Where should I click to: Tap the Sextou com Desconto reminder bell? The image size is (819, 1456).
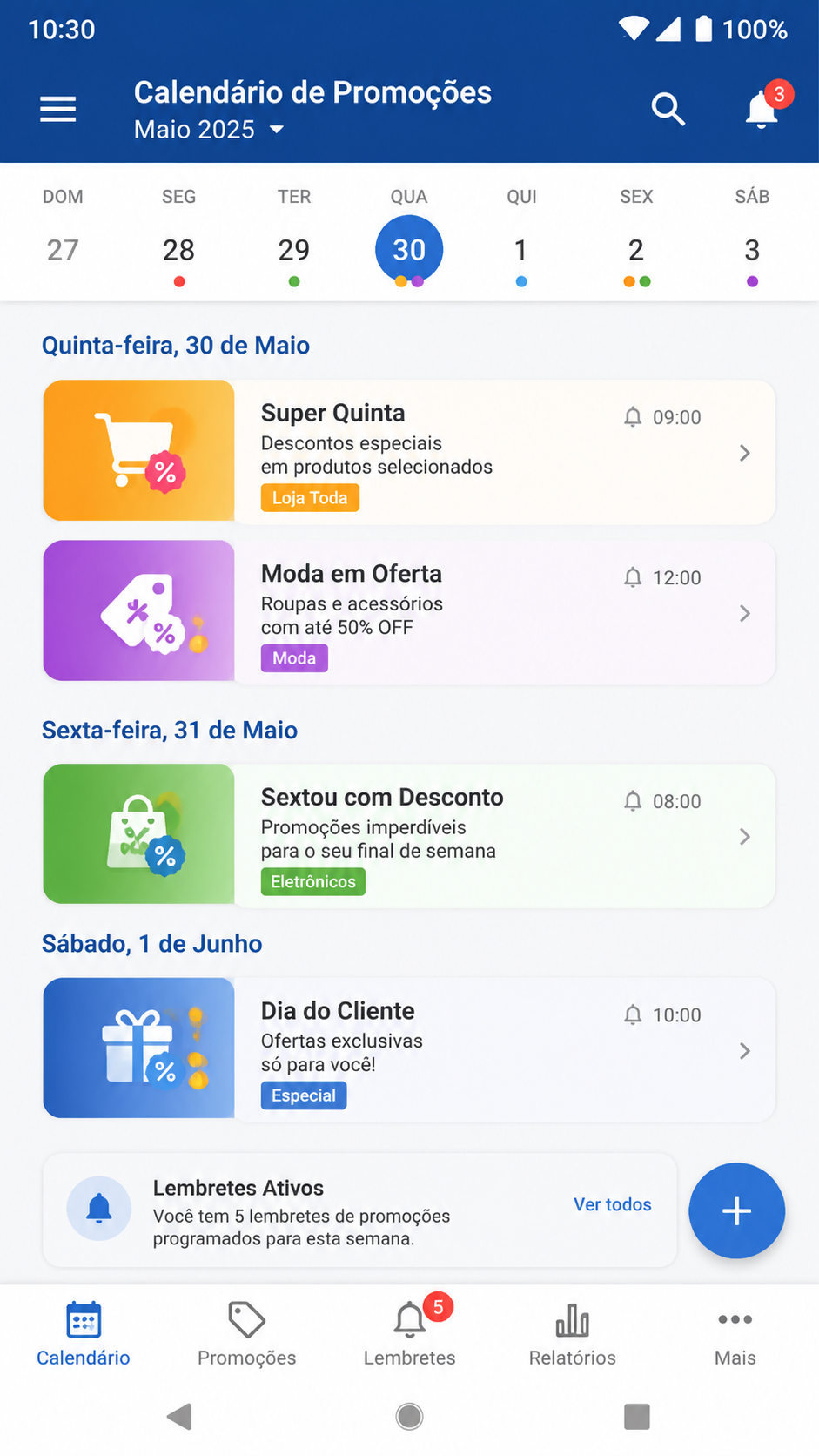(633, 801)
